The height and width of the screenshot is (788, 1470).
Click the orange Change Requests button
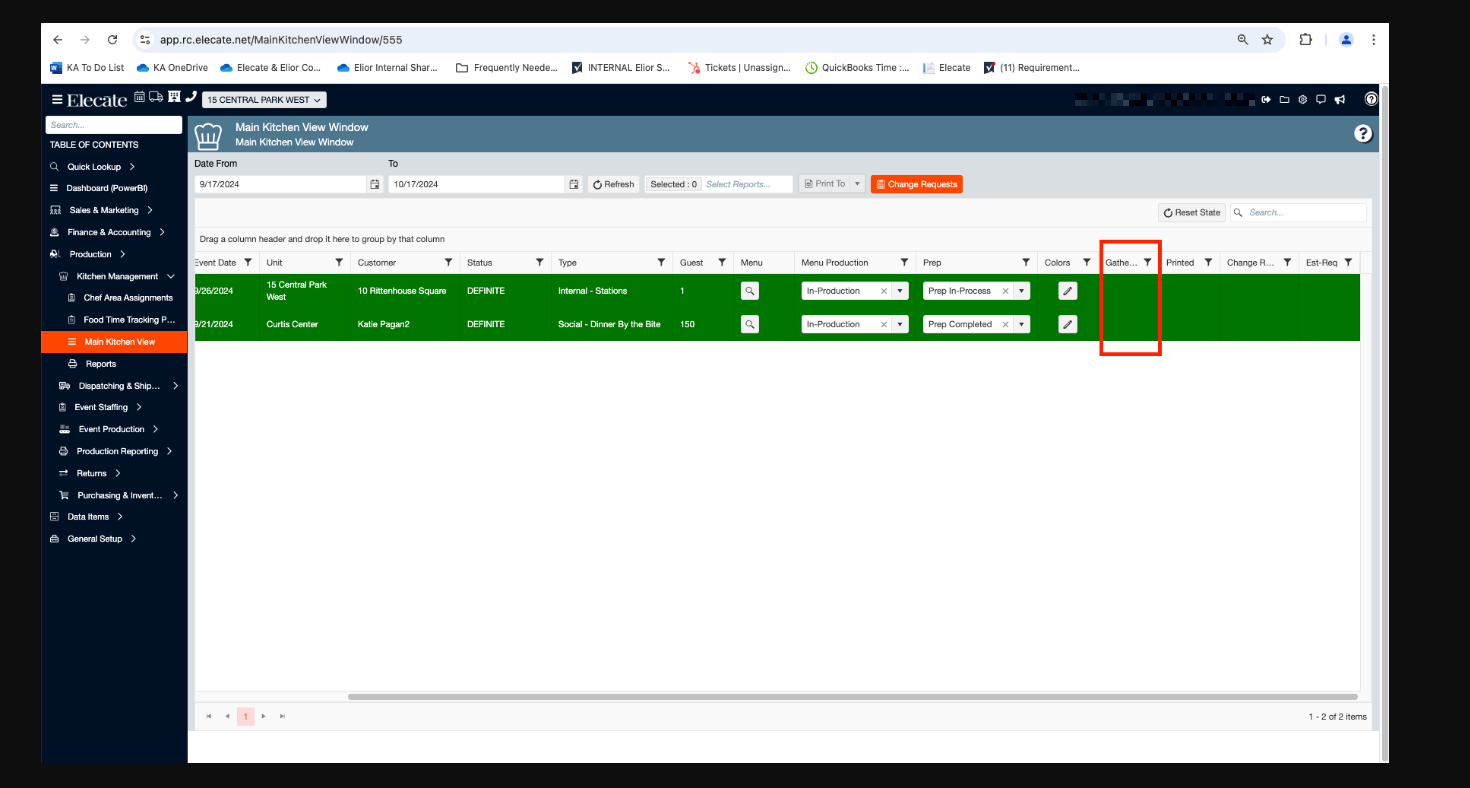(x=916, y=184)
